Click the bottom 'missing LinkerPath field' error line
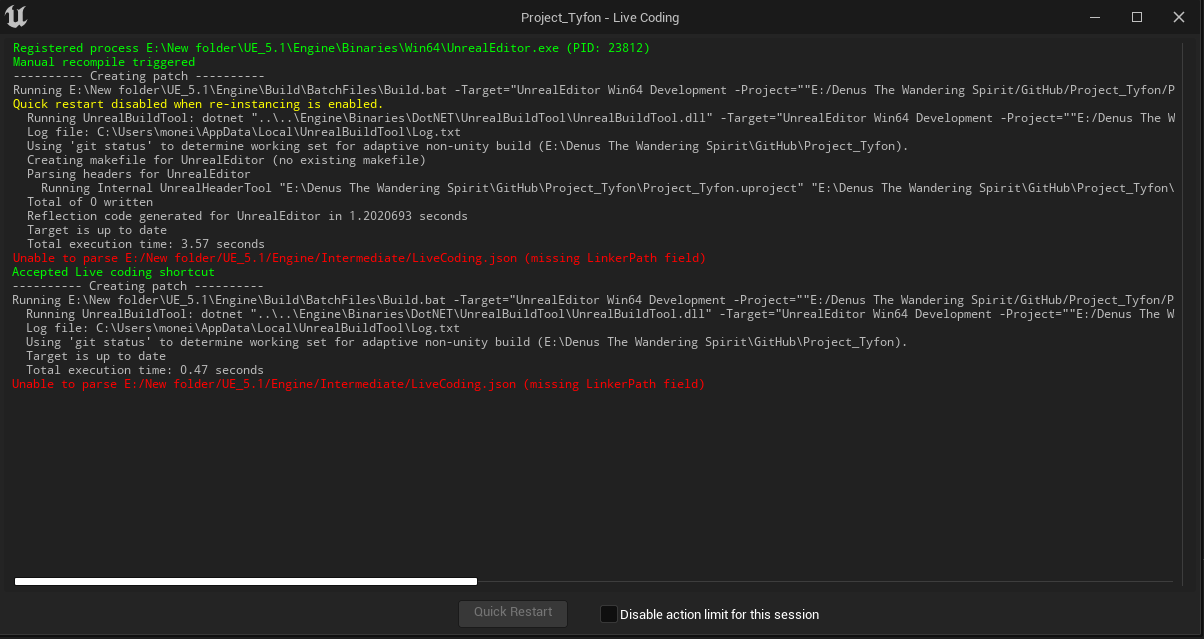 click(x=357, y=383)
